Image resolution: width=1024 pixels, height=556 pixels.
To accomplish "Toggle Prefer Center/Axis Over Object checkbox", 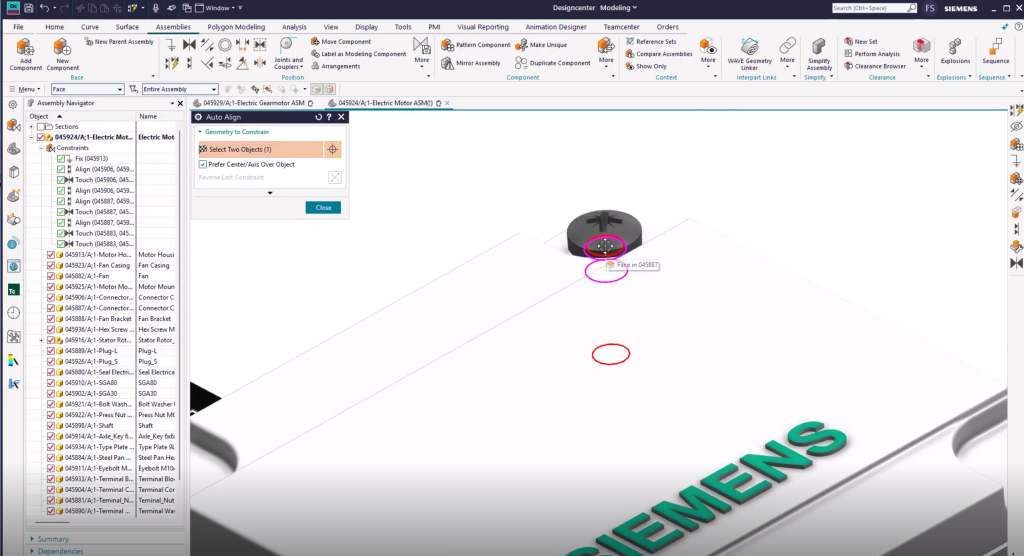I will [x=202, y=165].
